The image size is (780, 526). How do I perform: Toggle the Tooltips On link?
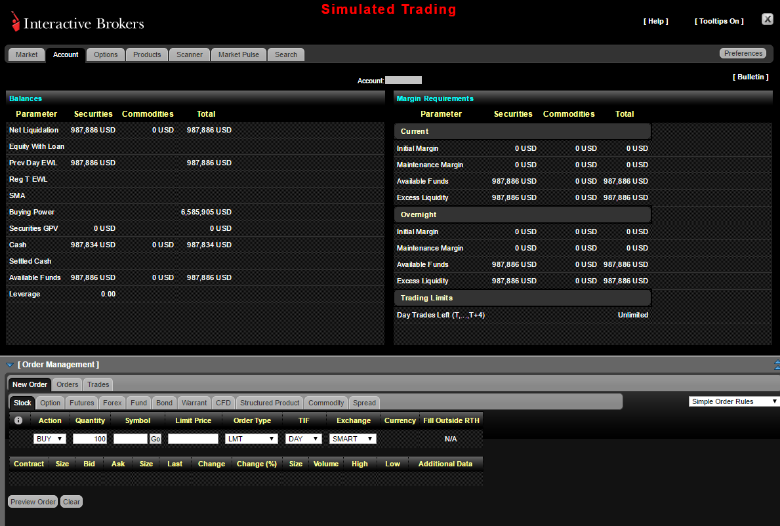pos(719,21)
